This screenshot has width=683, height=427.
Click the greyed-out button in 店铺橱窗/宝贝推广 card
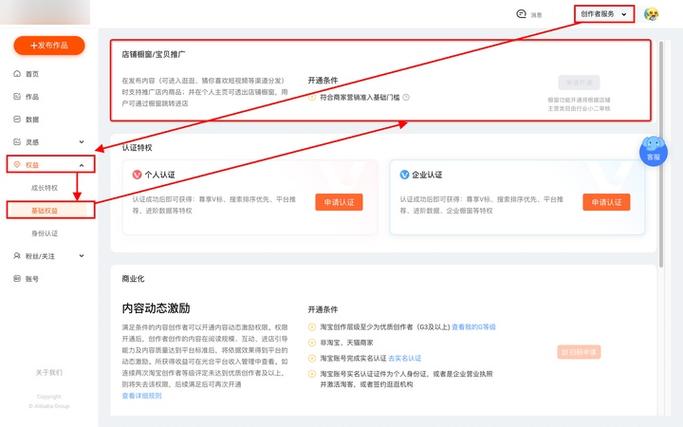coord(579,82)
